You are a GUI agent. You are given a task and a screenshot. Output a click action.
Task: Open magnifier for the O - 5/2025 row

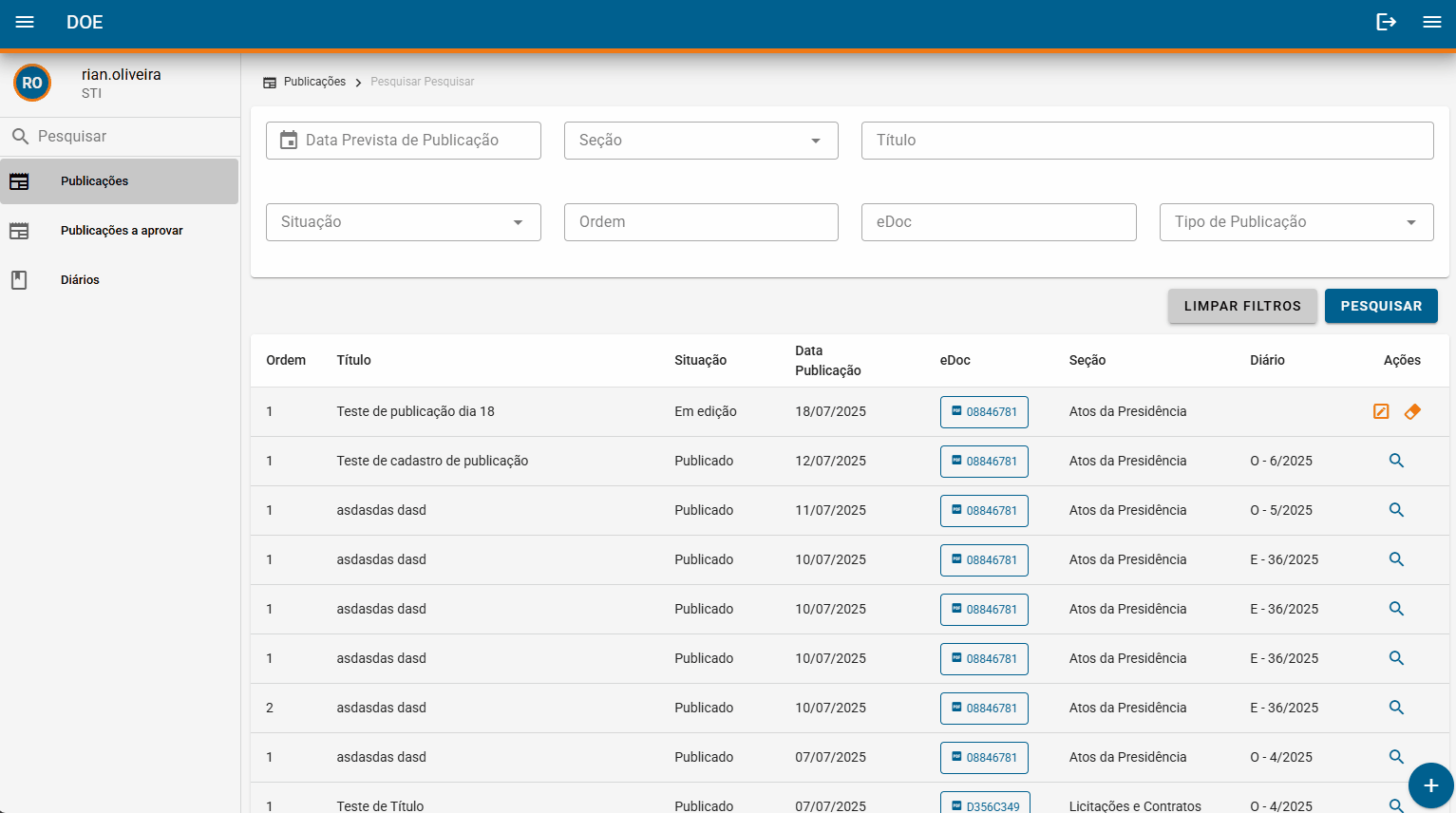click(1396, 510)
